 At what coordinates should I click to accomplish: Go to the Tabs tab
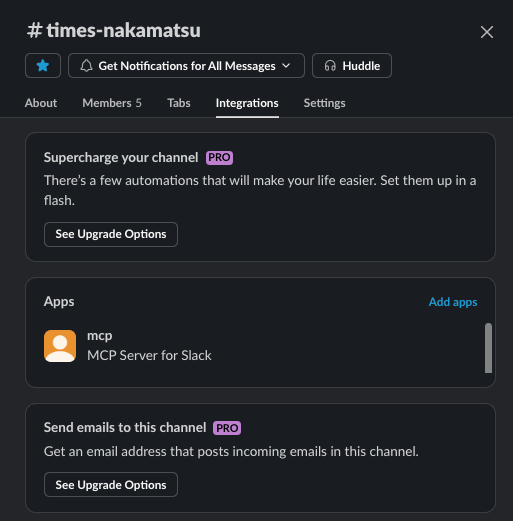[179, 103]
